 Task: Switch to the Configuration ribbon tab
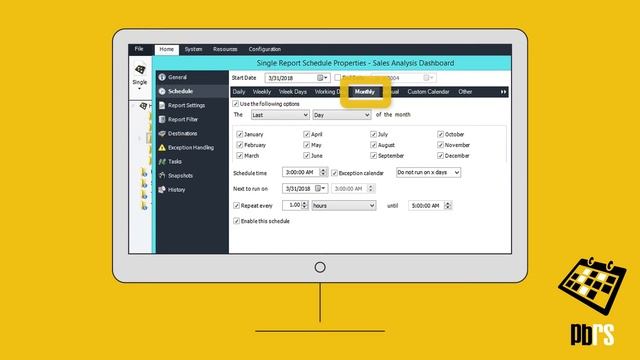click(265, 49)
